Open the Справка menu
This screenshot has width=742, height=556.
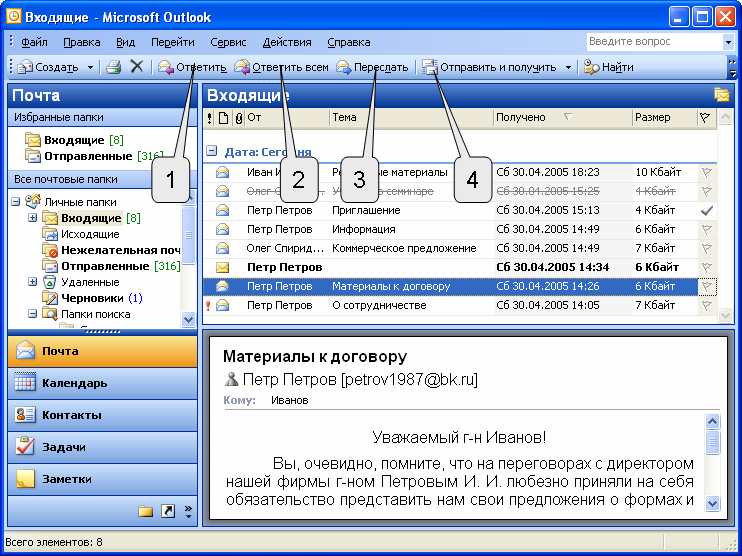(x=349, y=42)
